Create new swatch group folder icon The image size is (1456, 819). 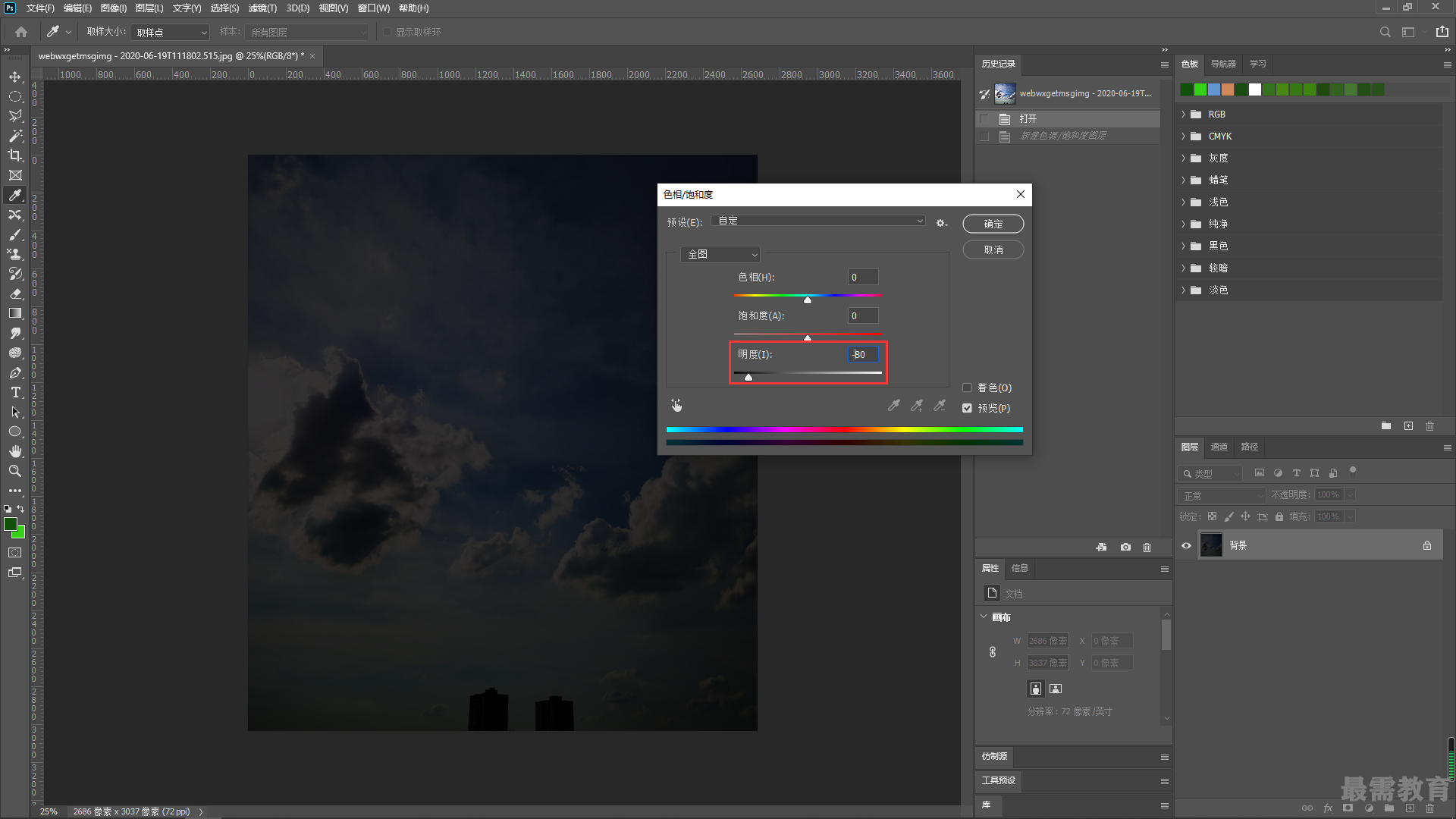tap(1386, 426)
